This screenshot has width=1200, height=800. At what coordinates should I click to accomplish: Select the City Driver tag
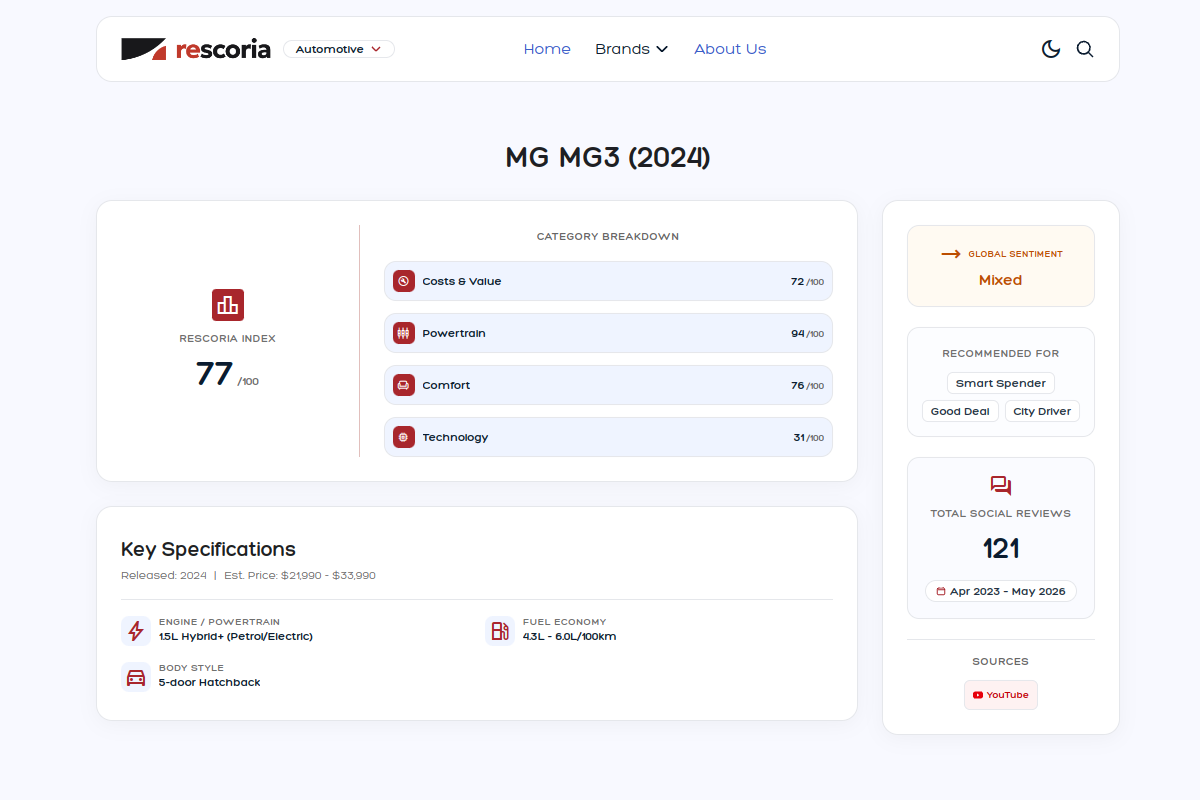[x=1042, y=411]
